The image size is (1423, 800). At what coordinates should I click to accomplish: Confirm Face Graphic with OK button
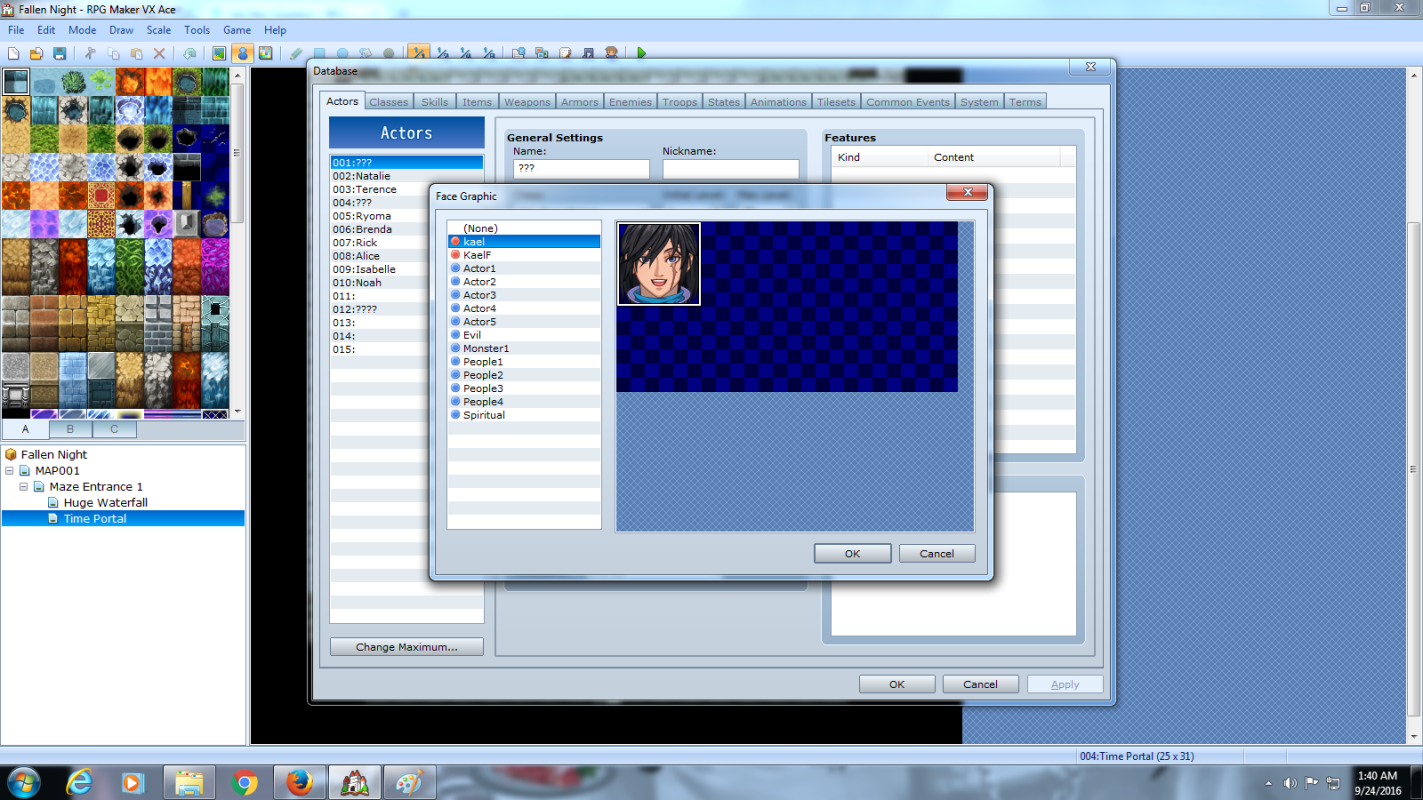[x=852, y=554]
